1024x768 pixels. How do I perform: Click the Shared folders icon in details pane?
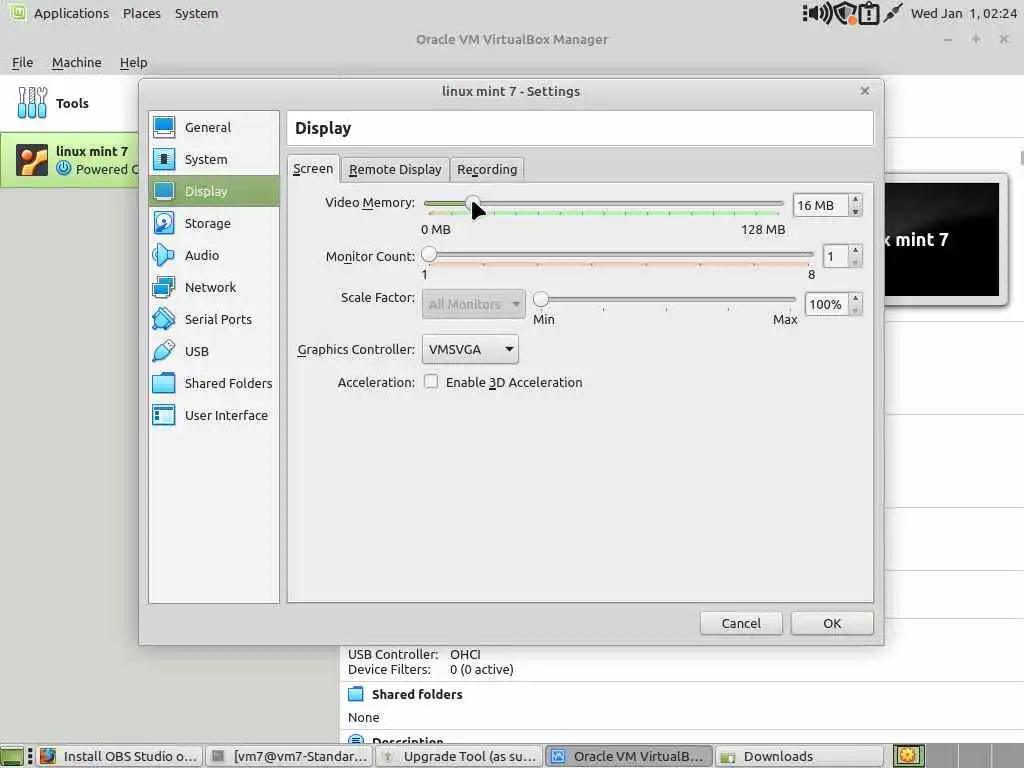click(356, 694)
